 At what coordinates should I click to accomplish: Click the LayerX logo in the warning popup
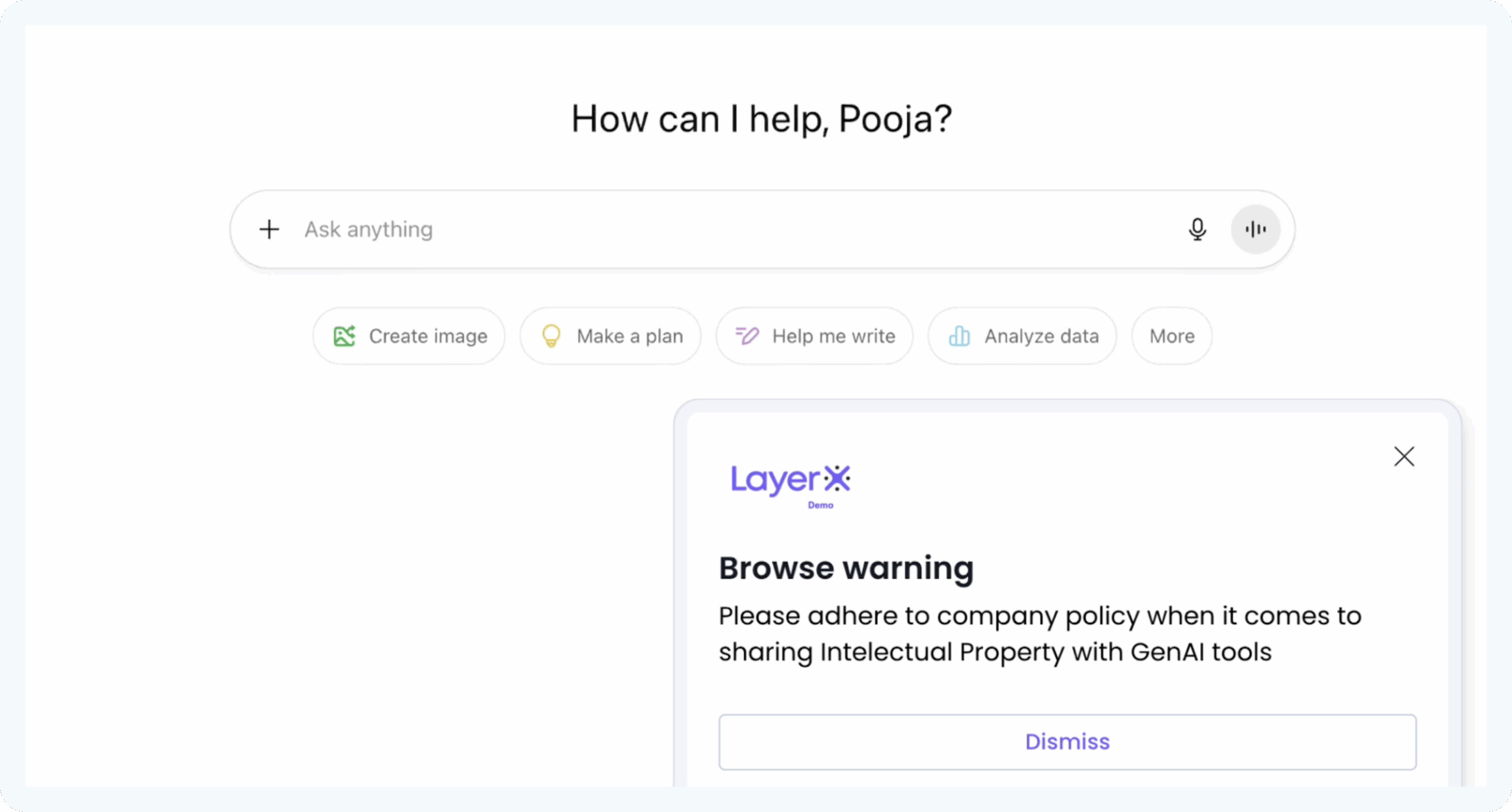(x=790, y=479)
